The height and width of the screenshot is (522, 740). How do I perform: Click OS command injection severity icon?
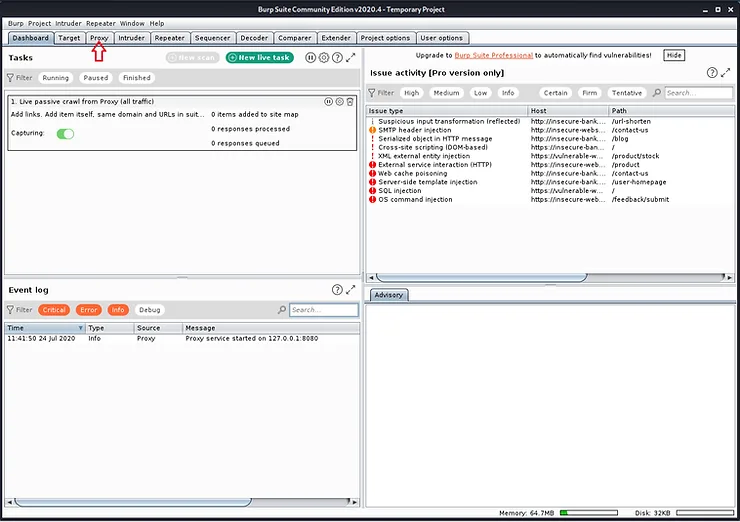coord(372,200)
